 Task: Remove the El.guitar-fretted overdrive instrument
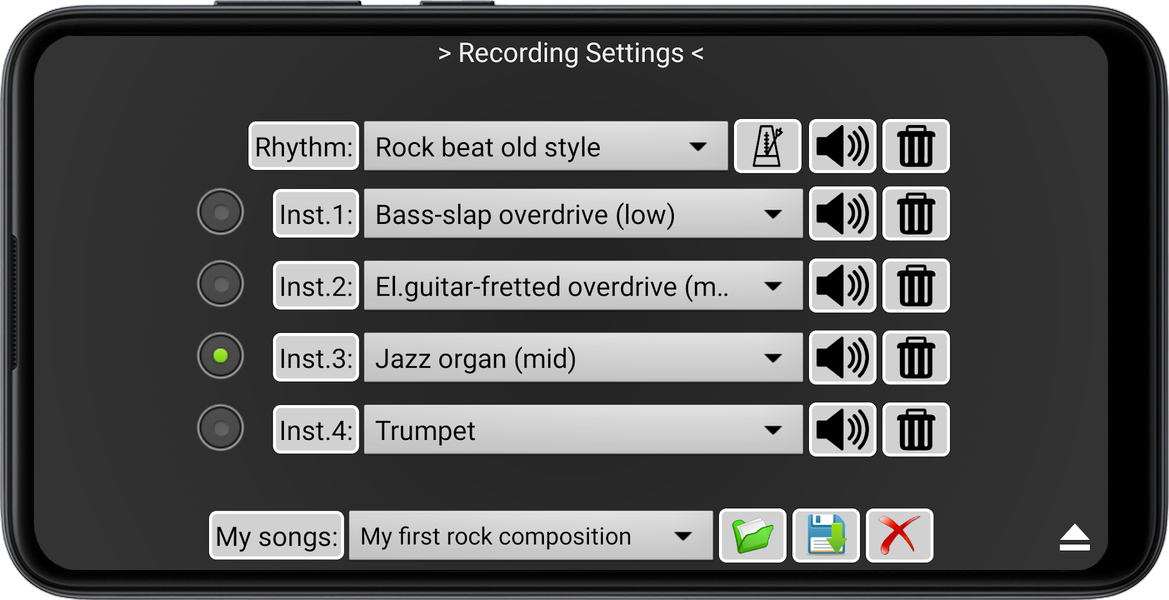click(916, 286)
